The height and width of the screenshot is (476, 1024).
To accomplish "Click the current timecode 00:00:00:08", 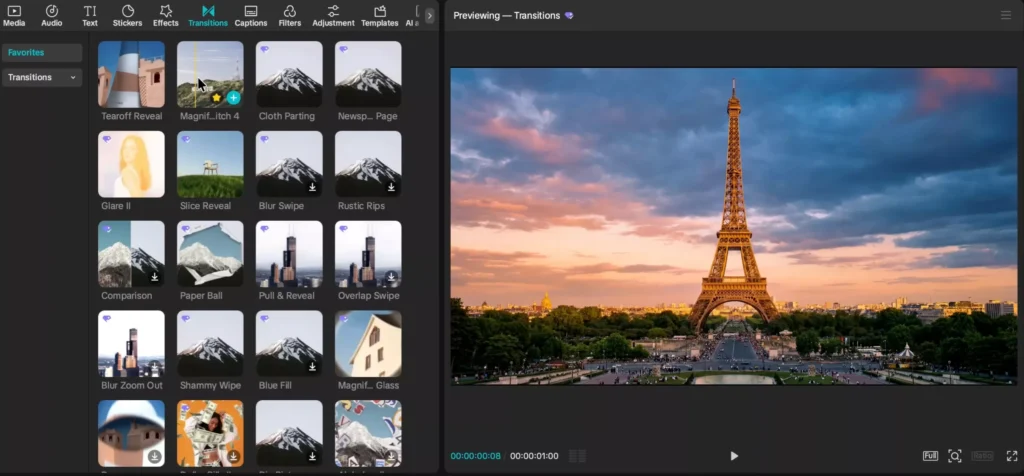I will click(x=475, y=456).
